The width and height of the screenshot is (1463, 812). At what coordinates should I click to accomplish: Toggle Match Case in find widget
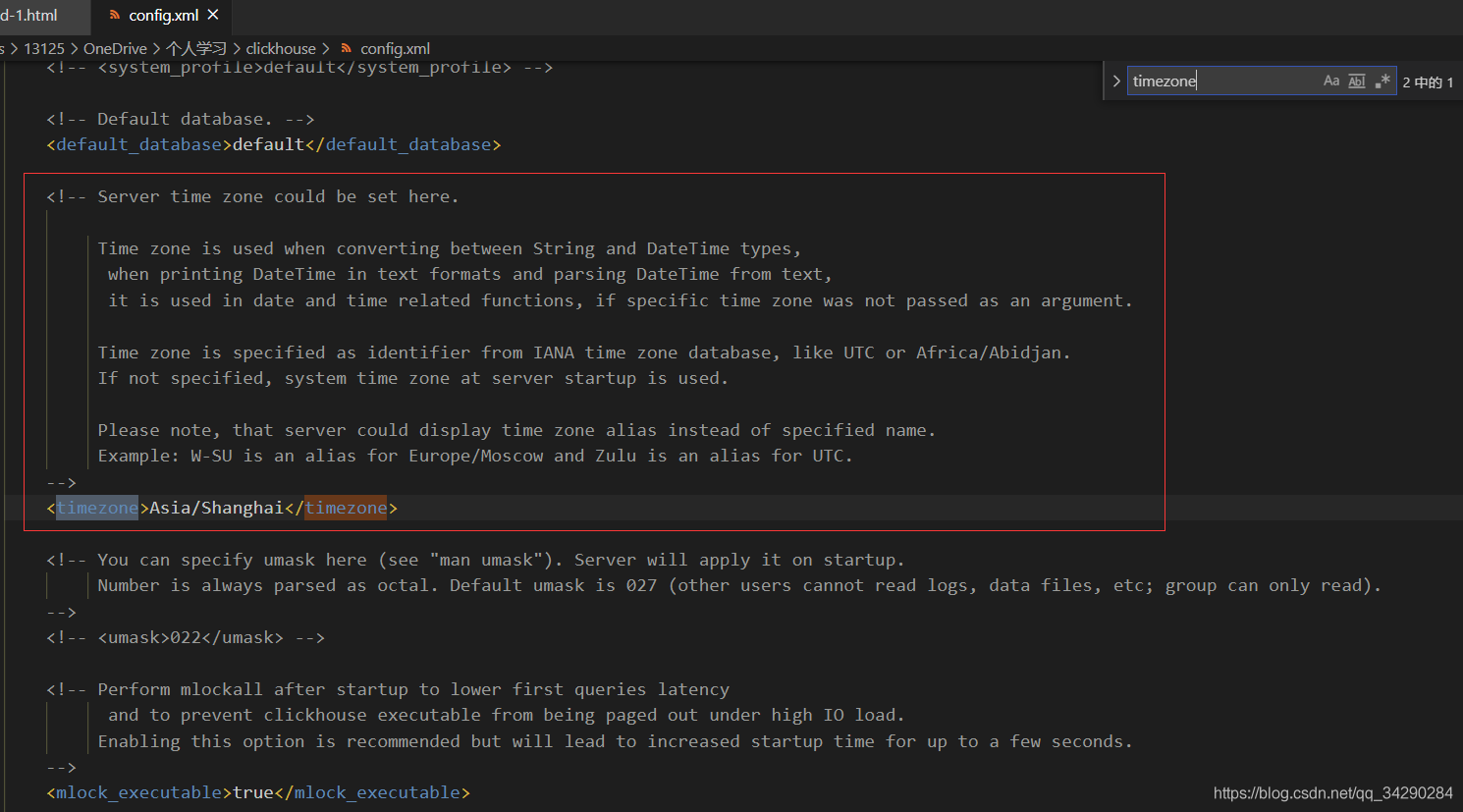[1331, 81]
